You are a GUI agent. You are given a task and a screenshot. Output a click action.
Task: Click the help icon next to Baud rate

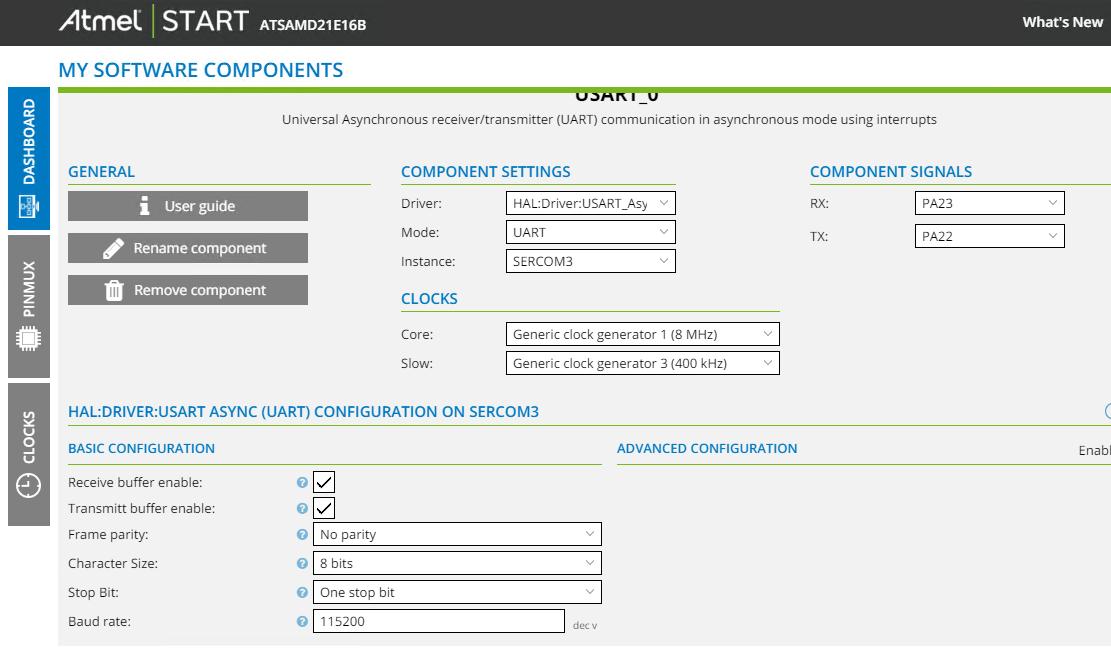300,621
